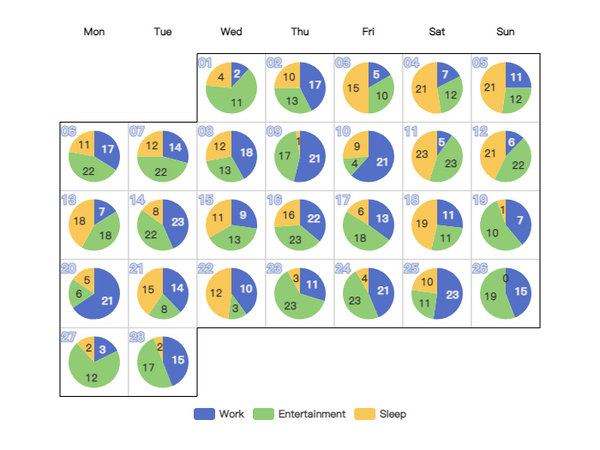Click Sleep slice 21 on day 05
The height and width of the screenshot is (450, 600).
point(490,88)
